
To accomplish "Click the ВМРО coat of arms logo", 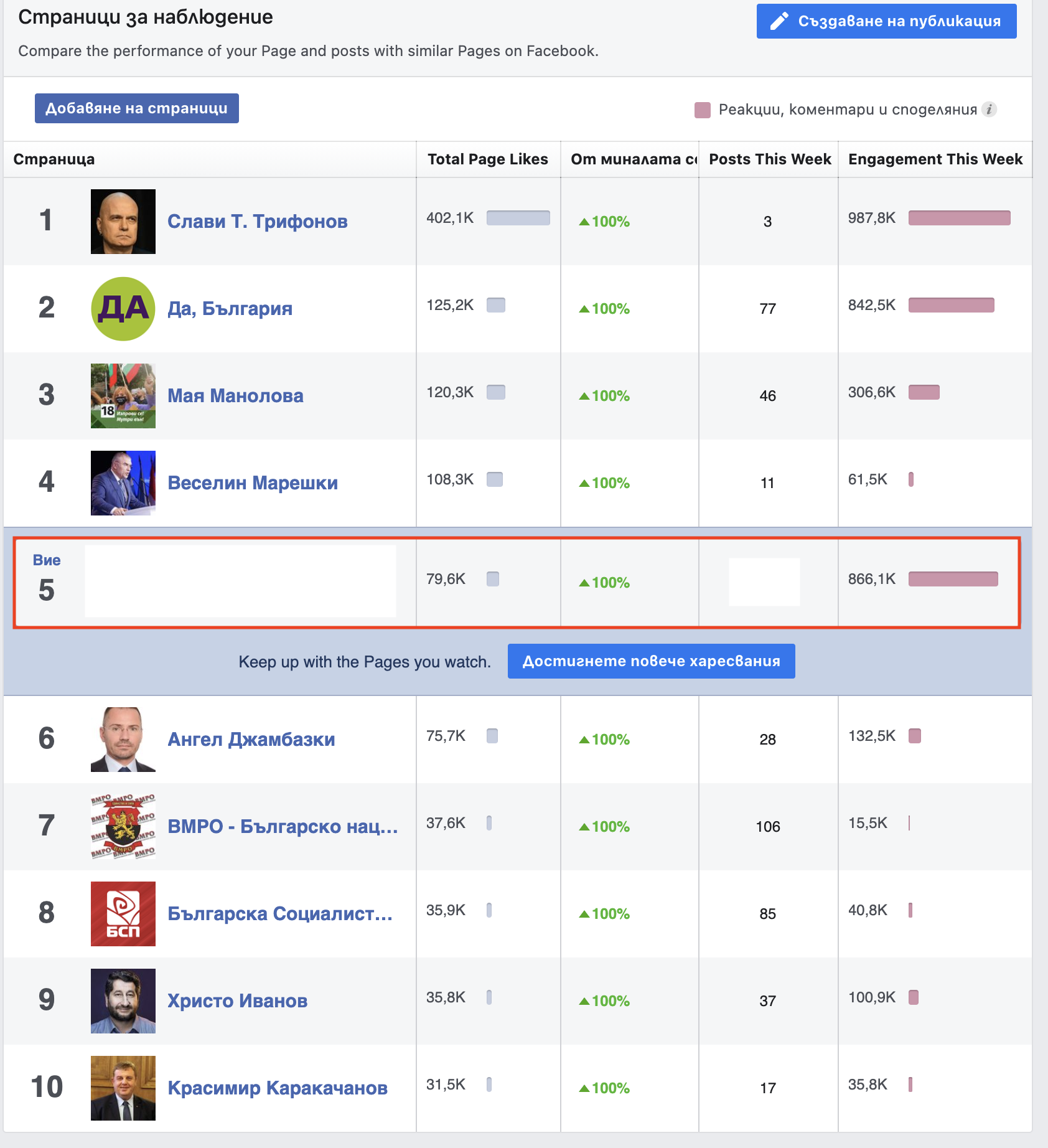I will tap(123, 827).
